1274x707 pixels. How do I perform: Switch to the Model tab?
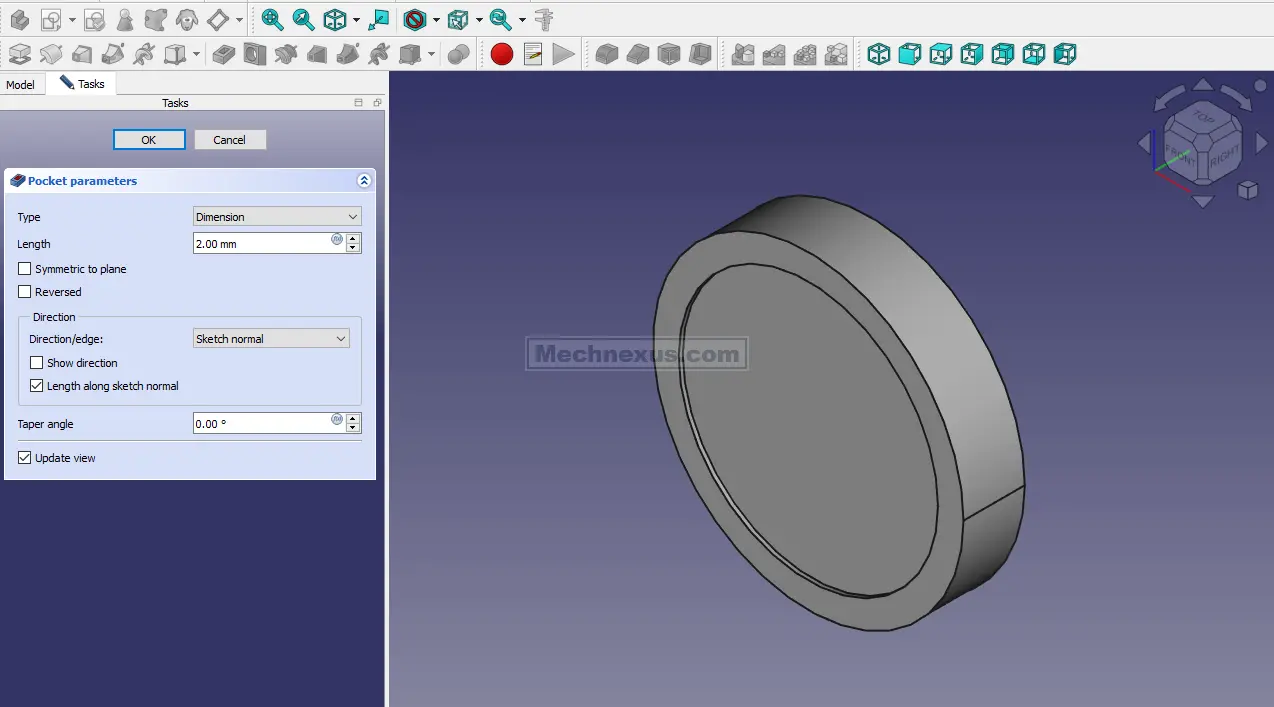click(x=21, y=85)
